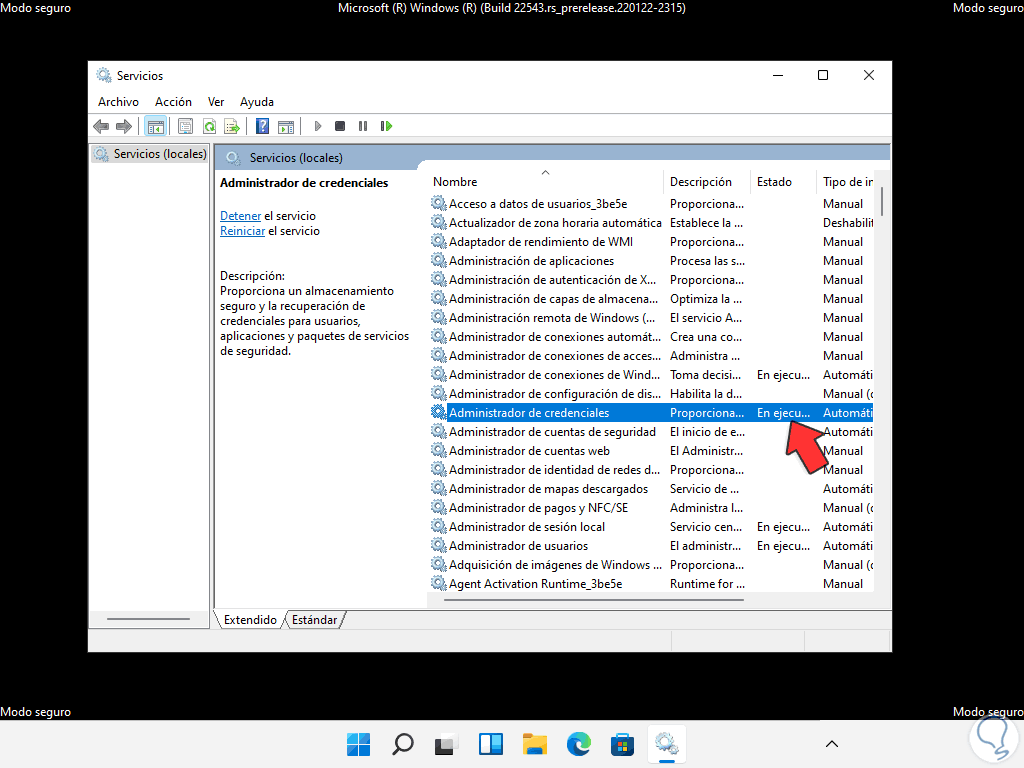Open the Windows Start menu
The height and width of the screenshot is (768, 1024).
[359, 744]
